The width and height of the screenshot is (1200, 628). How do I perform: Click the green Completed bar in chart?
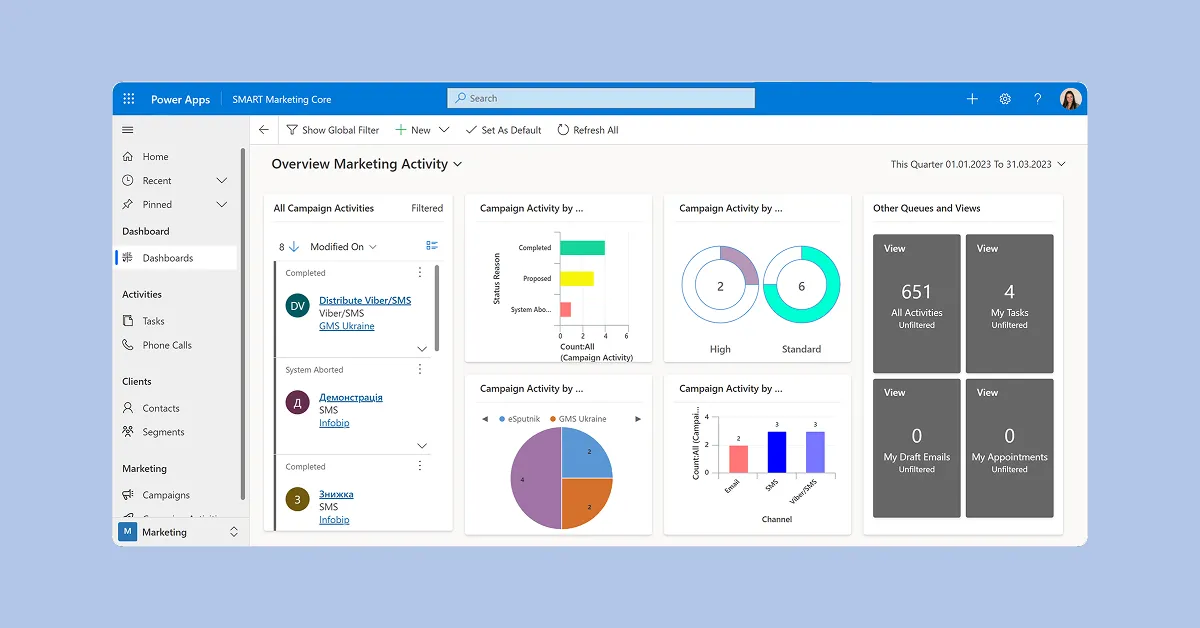[582, 248]
